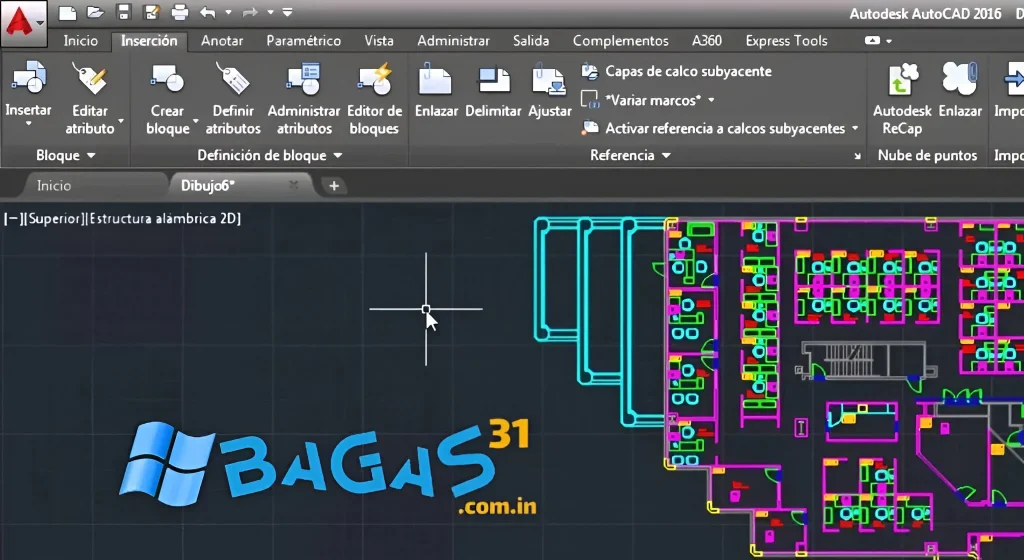Click the Crear bloque icon

[x=167, y=80]
